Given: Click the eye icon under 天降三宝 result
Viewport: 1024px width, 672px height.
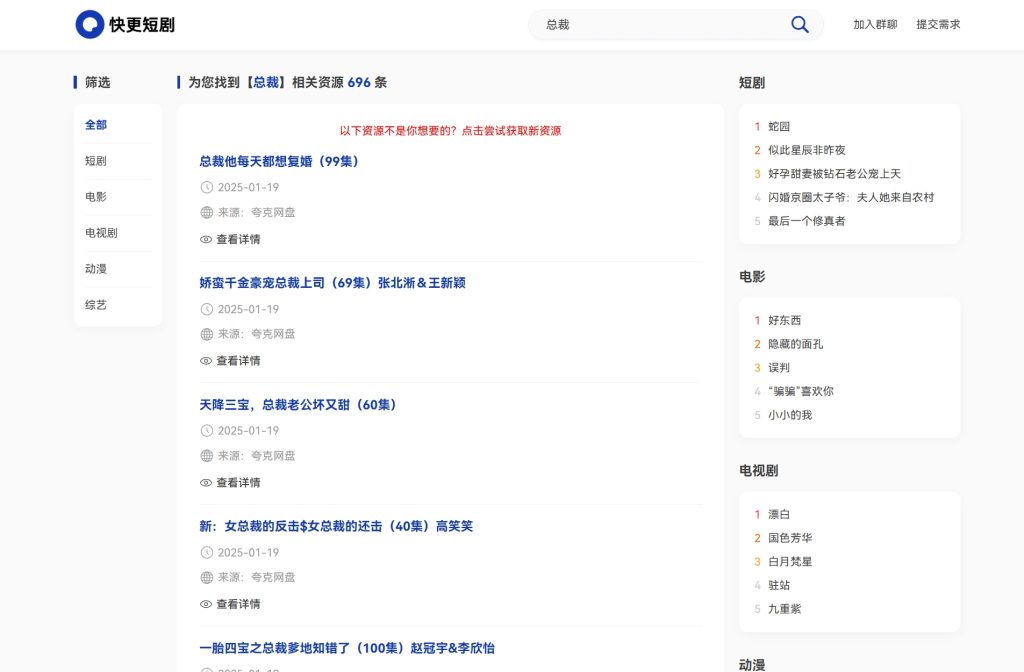Looking at the screenshot, I should pyautogui.click(x=206, y=483).
